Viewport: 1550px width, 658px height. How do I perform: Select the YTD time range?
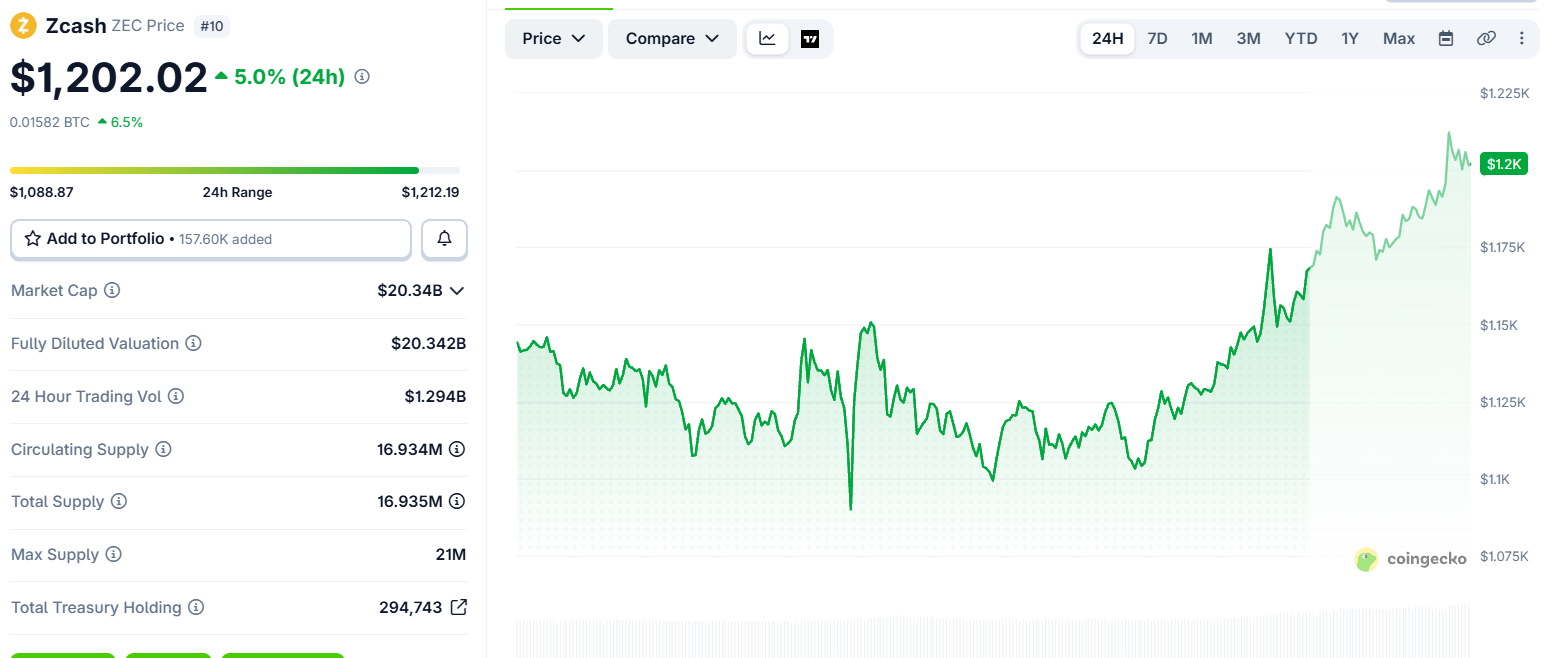click(1301, 39)
